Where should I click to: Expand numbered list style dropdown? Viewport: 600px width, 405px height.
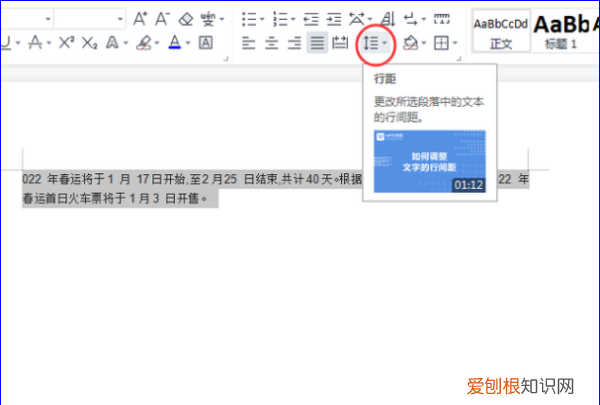pyautogui.click(x=293, y=19)
